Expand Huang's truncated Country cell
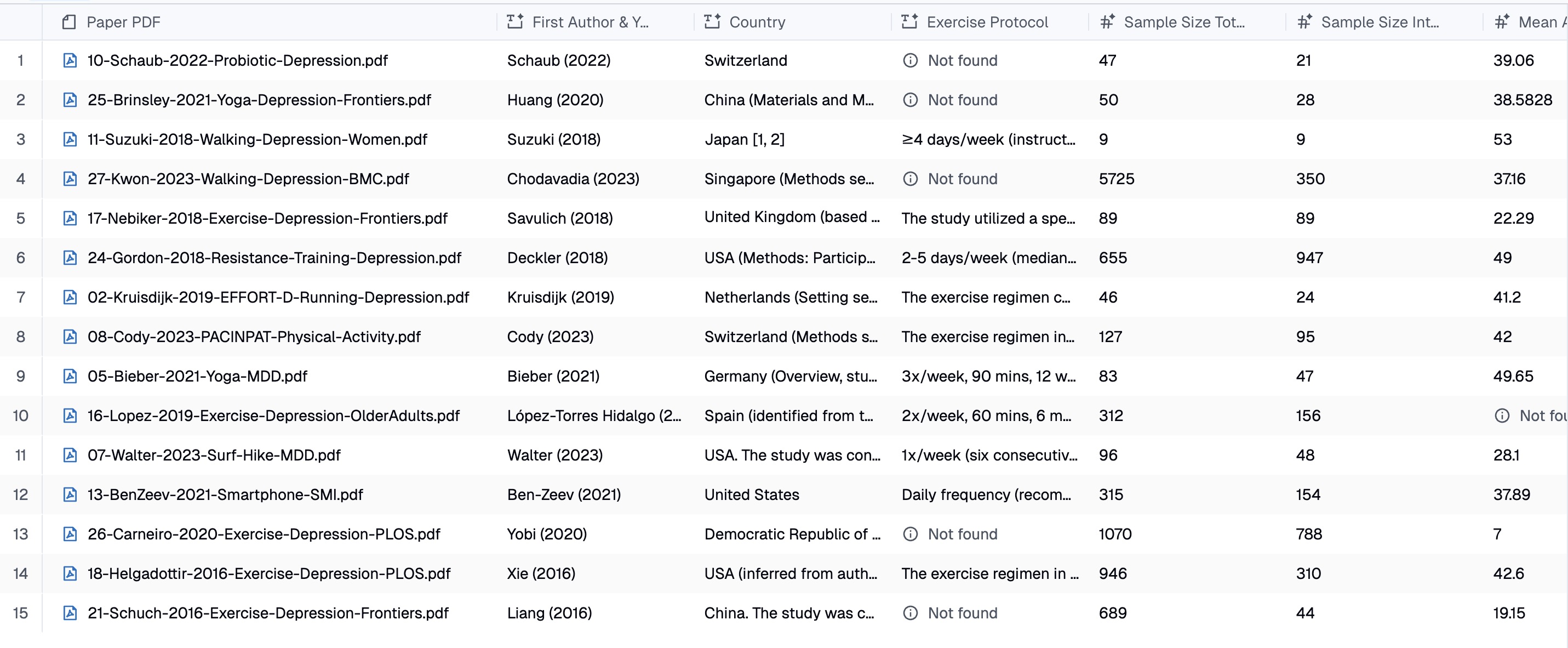The image size is (1568, 648). [790, 100]
